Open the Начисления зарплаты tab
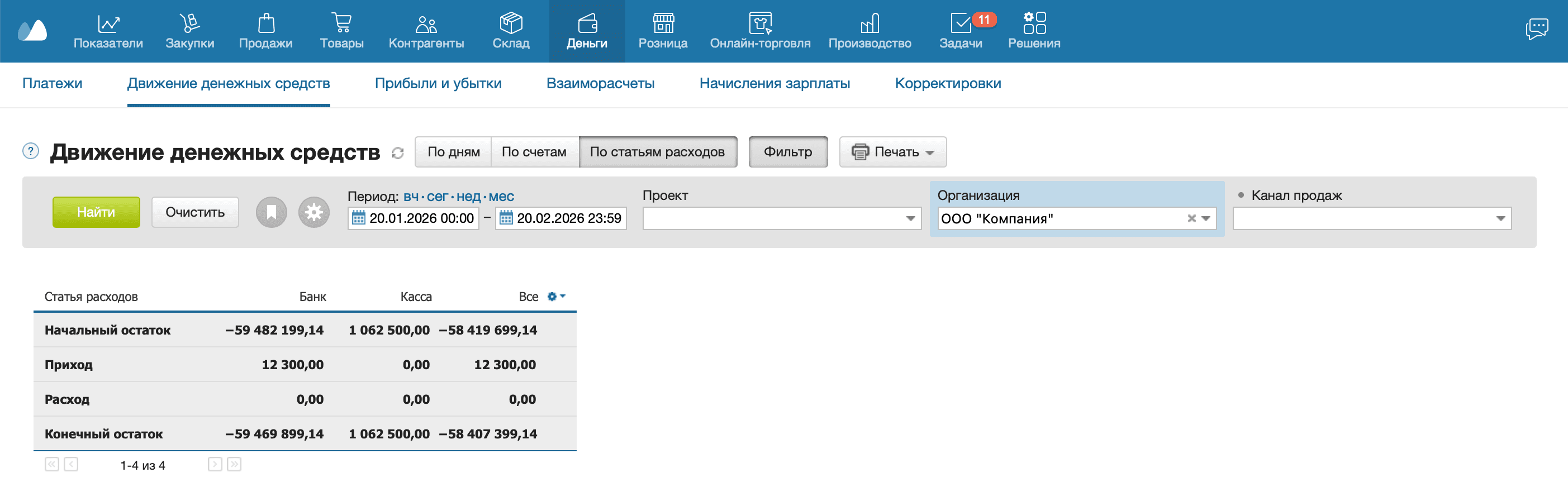 775,83
